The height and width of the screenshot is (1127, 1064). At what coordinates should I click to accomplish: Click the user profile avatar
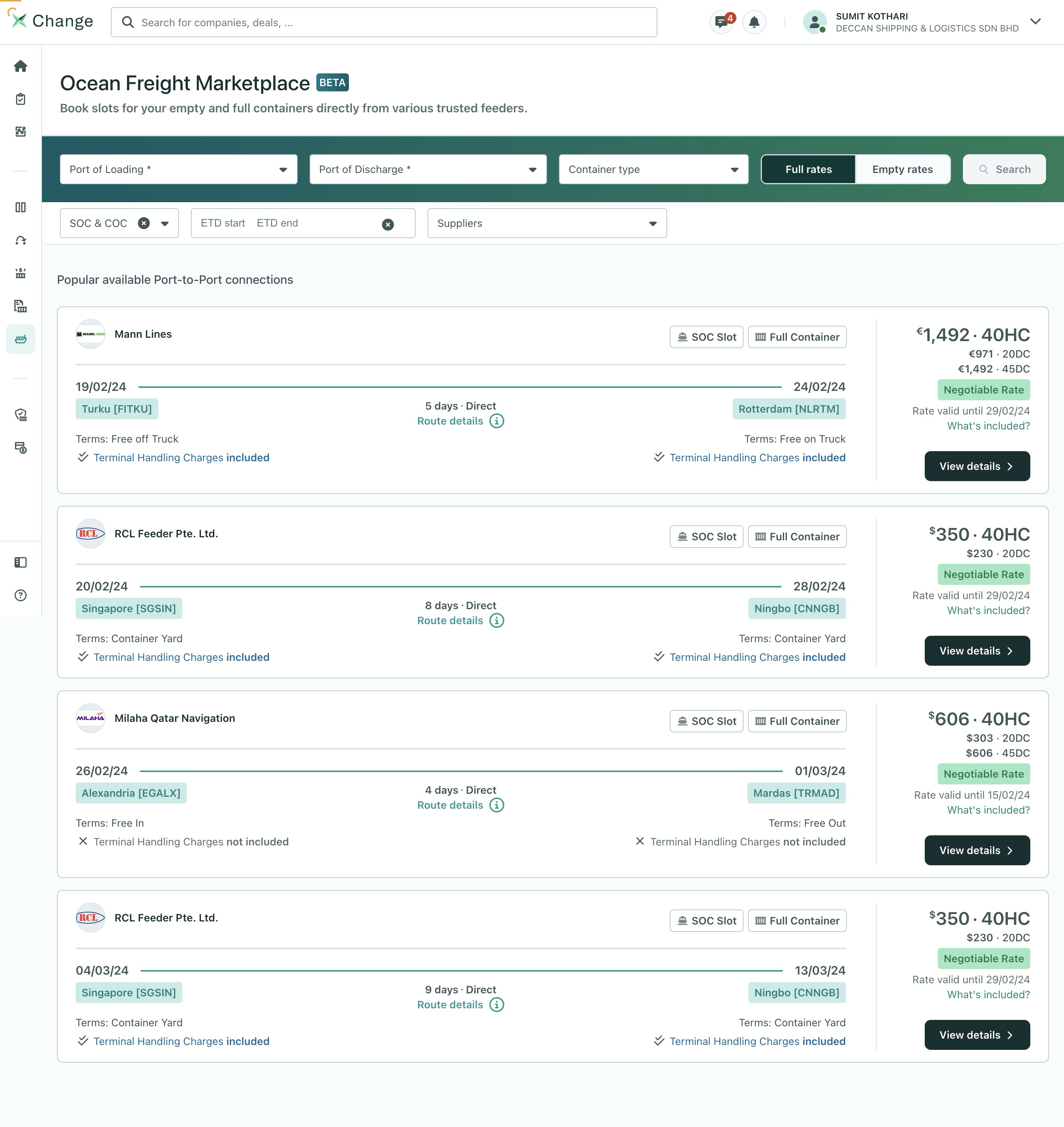coord(814,22)
